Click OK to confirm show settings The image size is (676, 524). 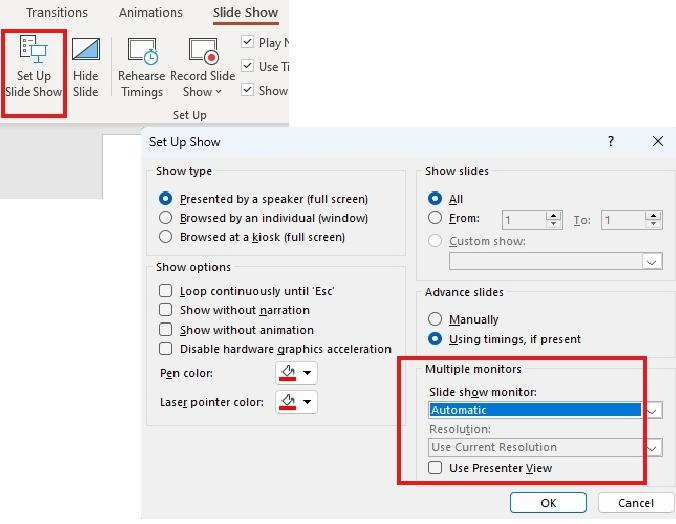pyautogui.click(x=548, y=503)
